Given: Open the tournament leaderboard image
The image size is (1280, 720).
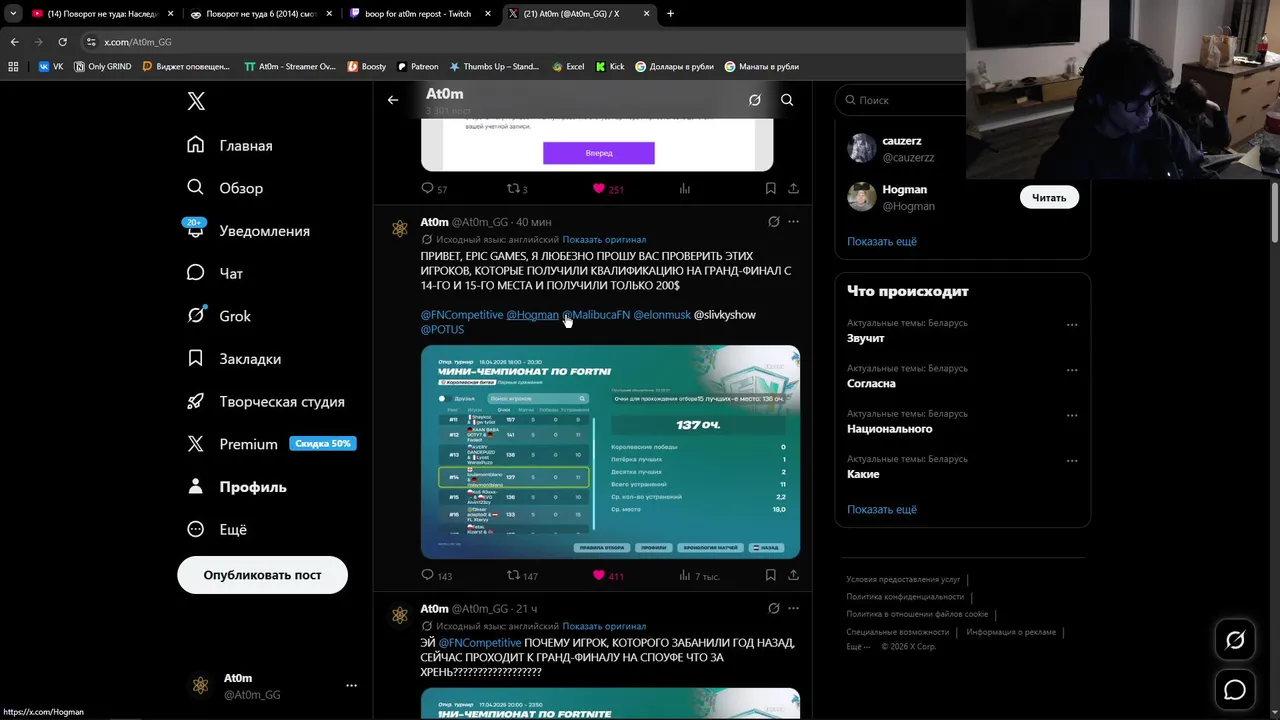Looking at the screenshot, I should click(x=610, y=452).
